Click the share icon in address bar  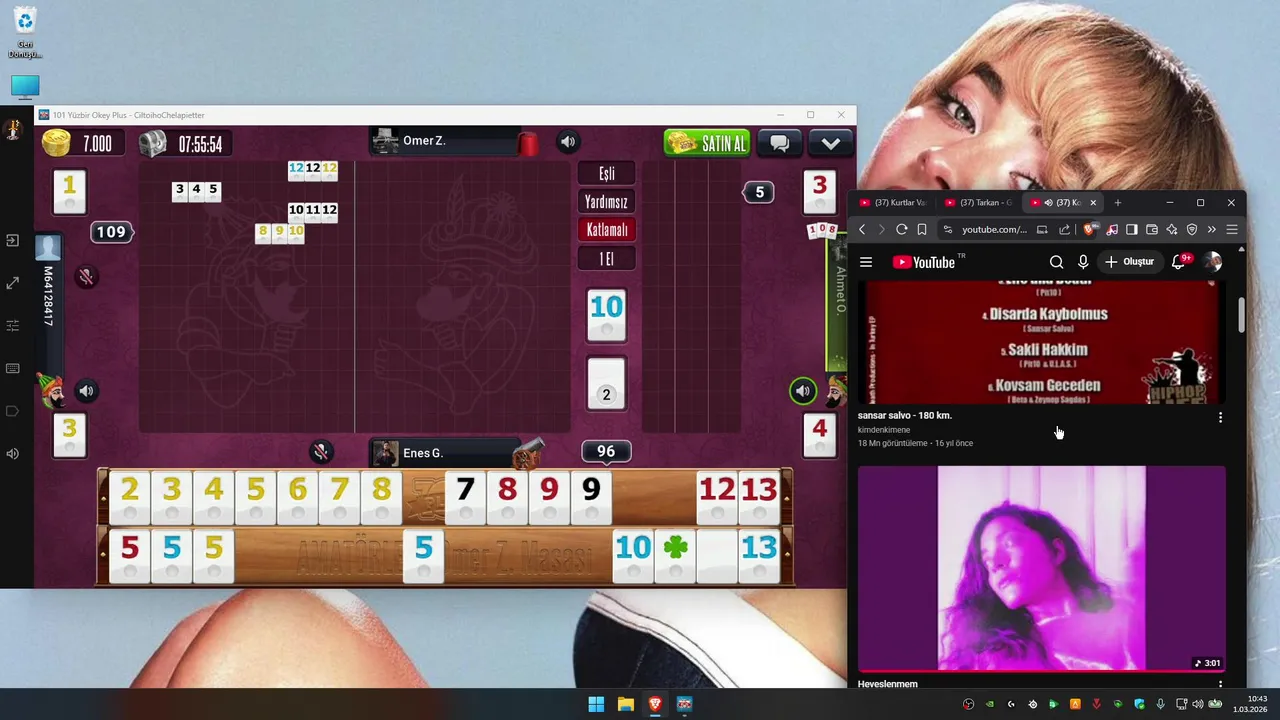click(1064, 230)
